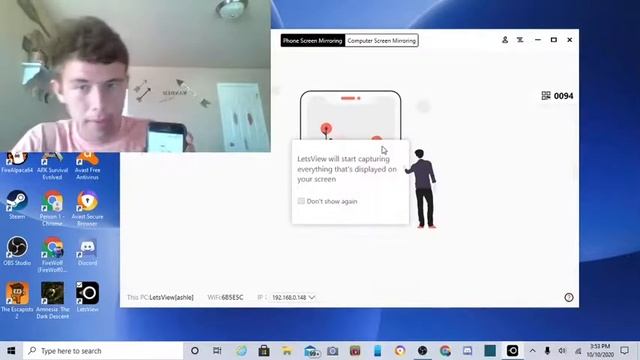Click the Wi-Fi name 685ESC text
This screenshot has width=640, height=360.
click(232, 297)
